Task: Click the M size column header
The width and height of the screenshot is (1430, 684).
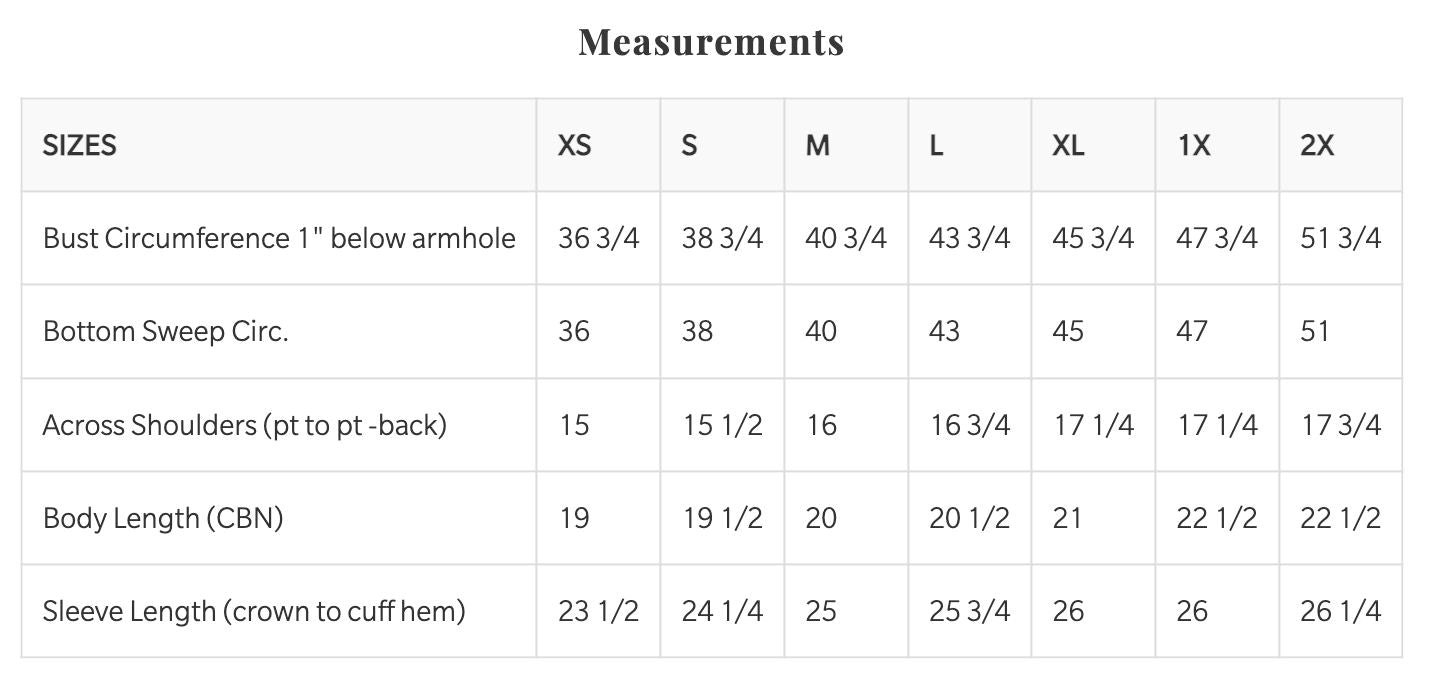Action: coord(818,146)
